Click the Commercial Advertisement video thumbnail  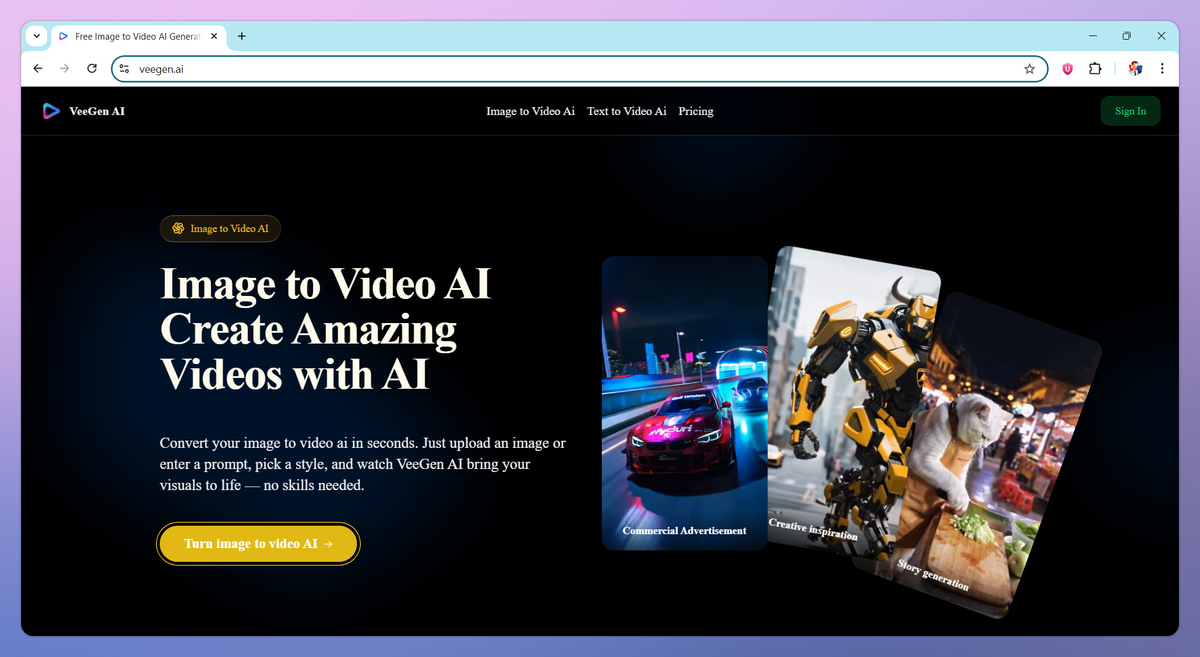click(x=683, y=403)
